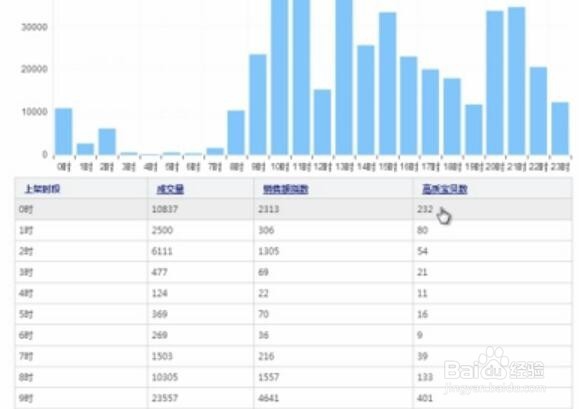Click the chart bar above the 9时 label
The image size is (579, 409).
tap(258, 104)
